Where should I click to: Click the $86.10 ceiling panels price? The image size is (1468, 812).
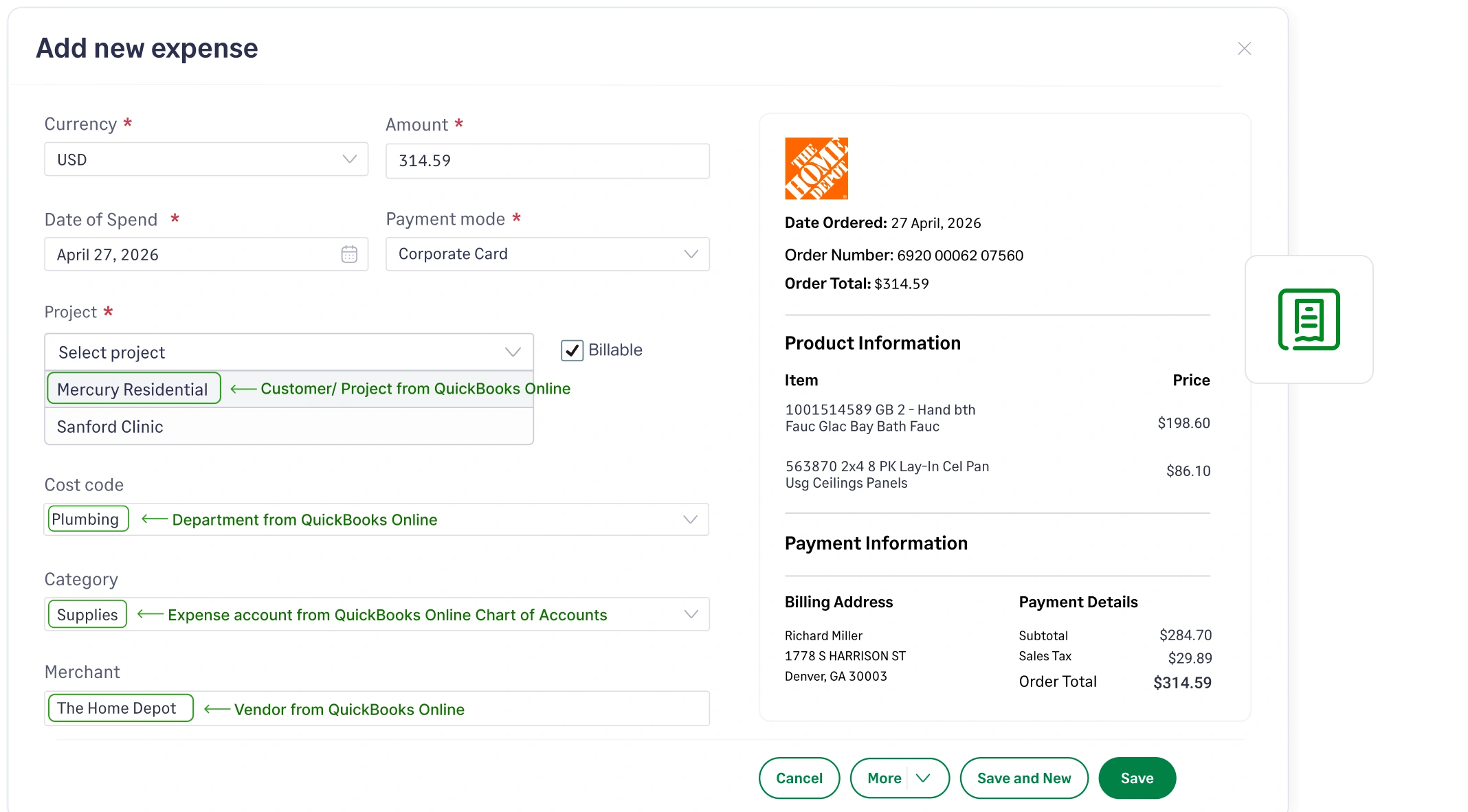point(1188,471)
